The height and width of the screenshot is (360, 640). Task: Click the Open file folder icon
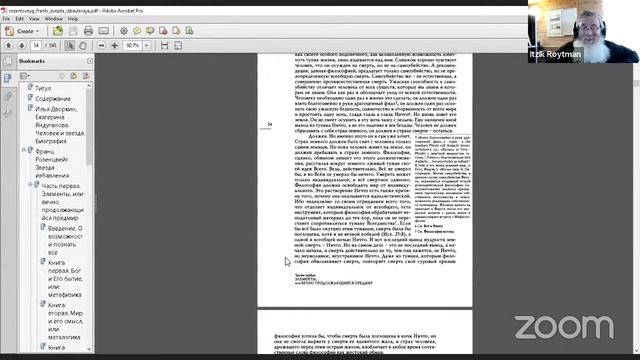(58, 31)
